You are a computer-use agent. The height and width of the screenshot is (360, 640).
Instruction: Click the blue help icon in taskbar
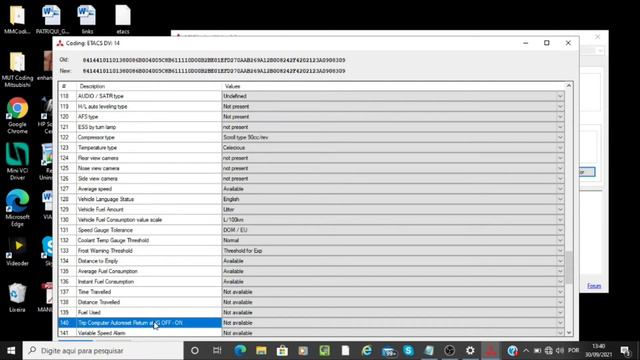(x=513, y=351)
